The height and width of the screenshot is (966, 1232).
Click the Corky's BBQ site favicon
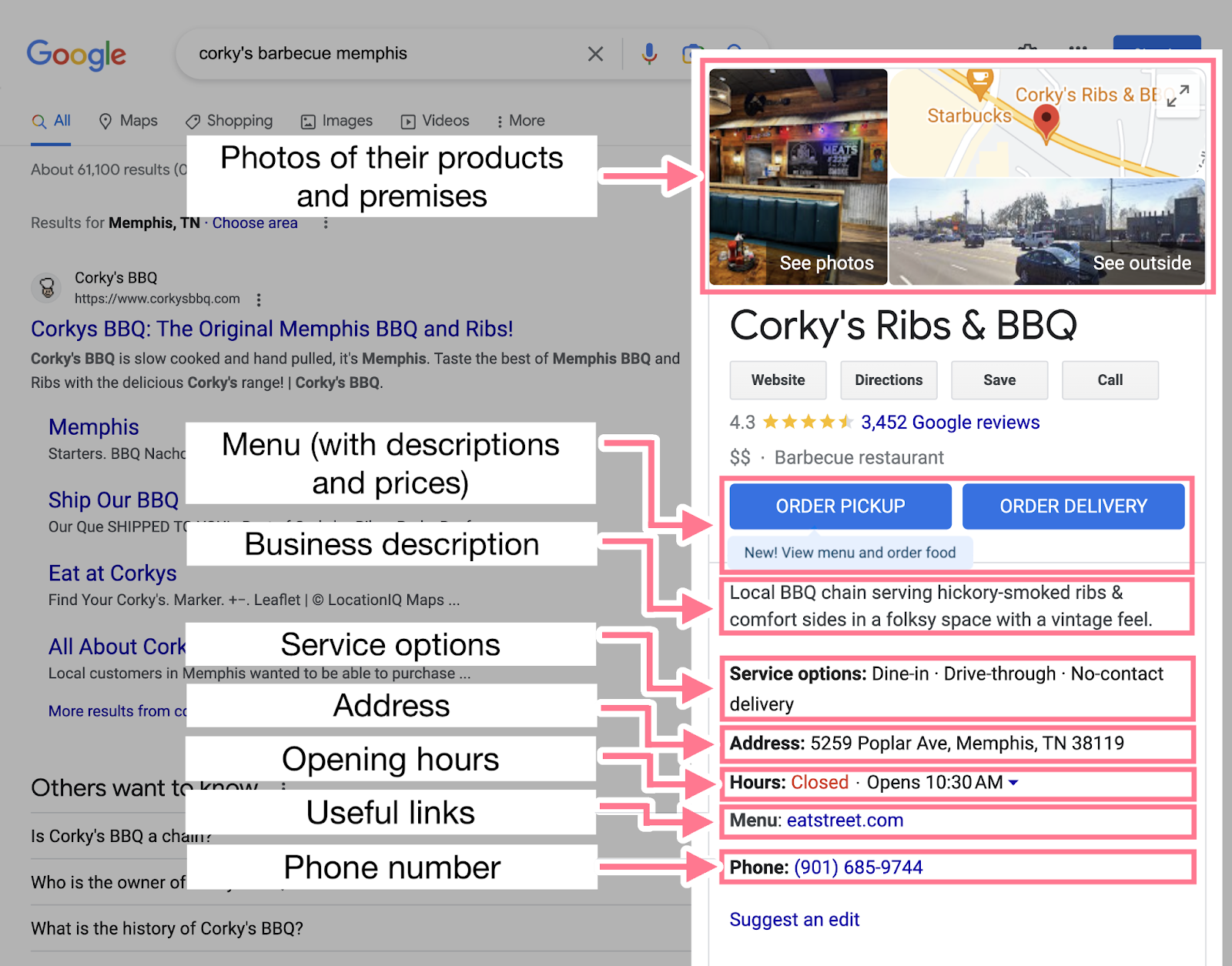click(47, 288)
